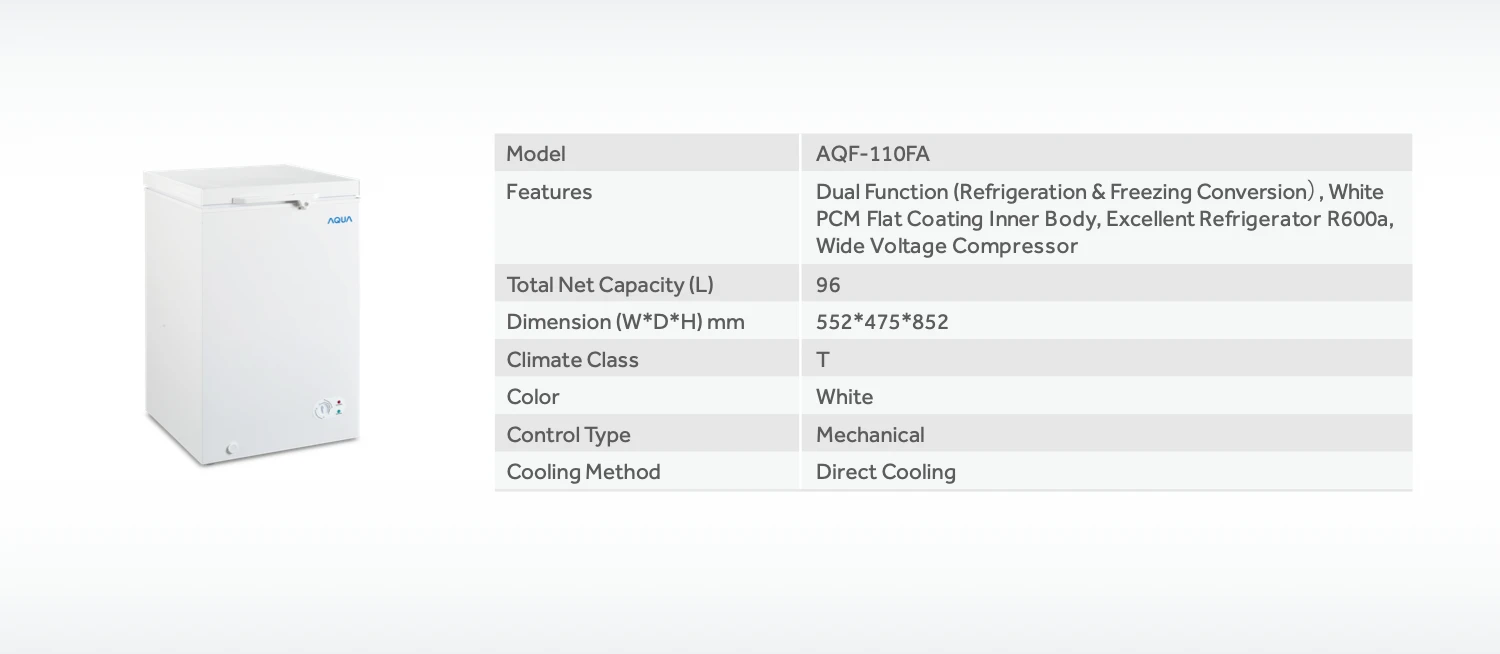Click the Color row's White value
Viewport: 1500px width, 654px height.
[844, 397]
